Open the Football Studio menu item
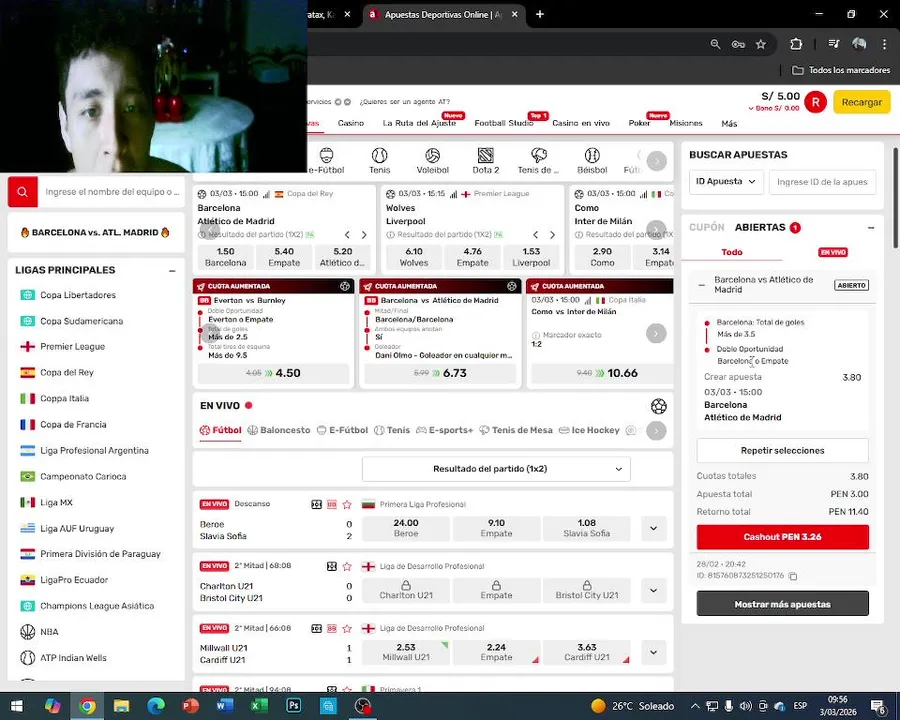900x720 pixels. coord(503,123)
